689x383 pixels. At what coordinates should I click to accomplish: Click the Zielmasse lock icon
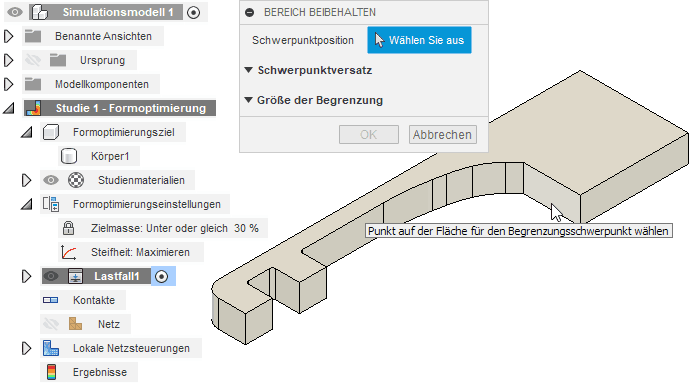pyautogui.click(x=68, y=228)
